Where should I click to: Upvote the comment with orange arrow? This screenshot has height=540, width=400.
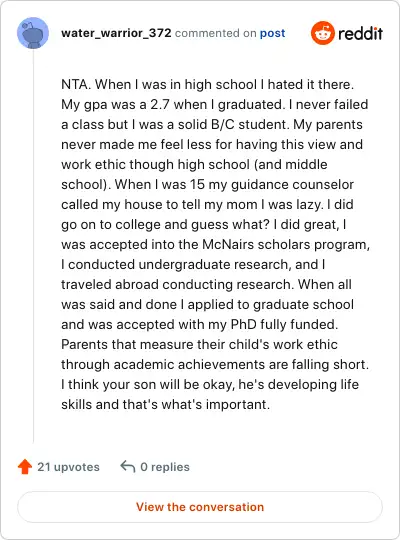click(25, 467)
